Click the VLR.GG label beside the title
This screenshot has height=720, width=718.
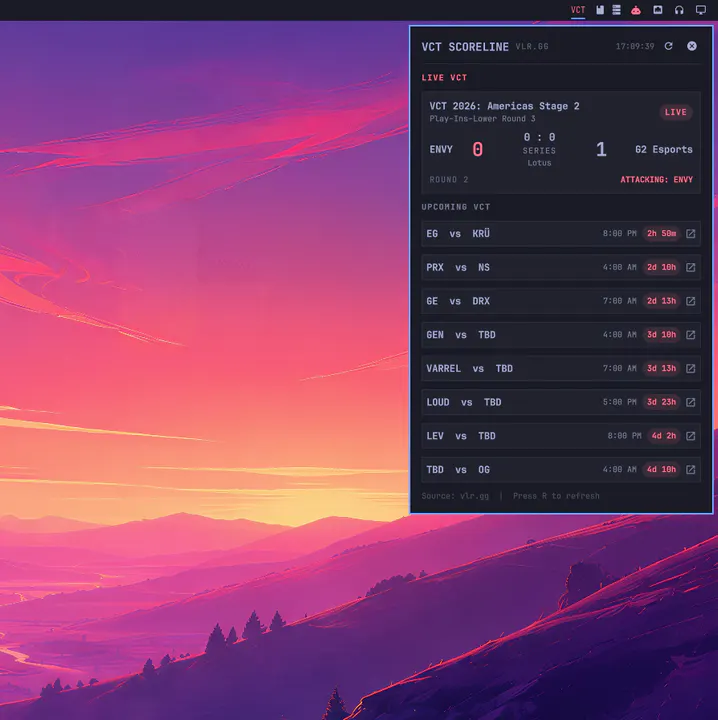click(x=532, y=46)
